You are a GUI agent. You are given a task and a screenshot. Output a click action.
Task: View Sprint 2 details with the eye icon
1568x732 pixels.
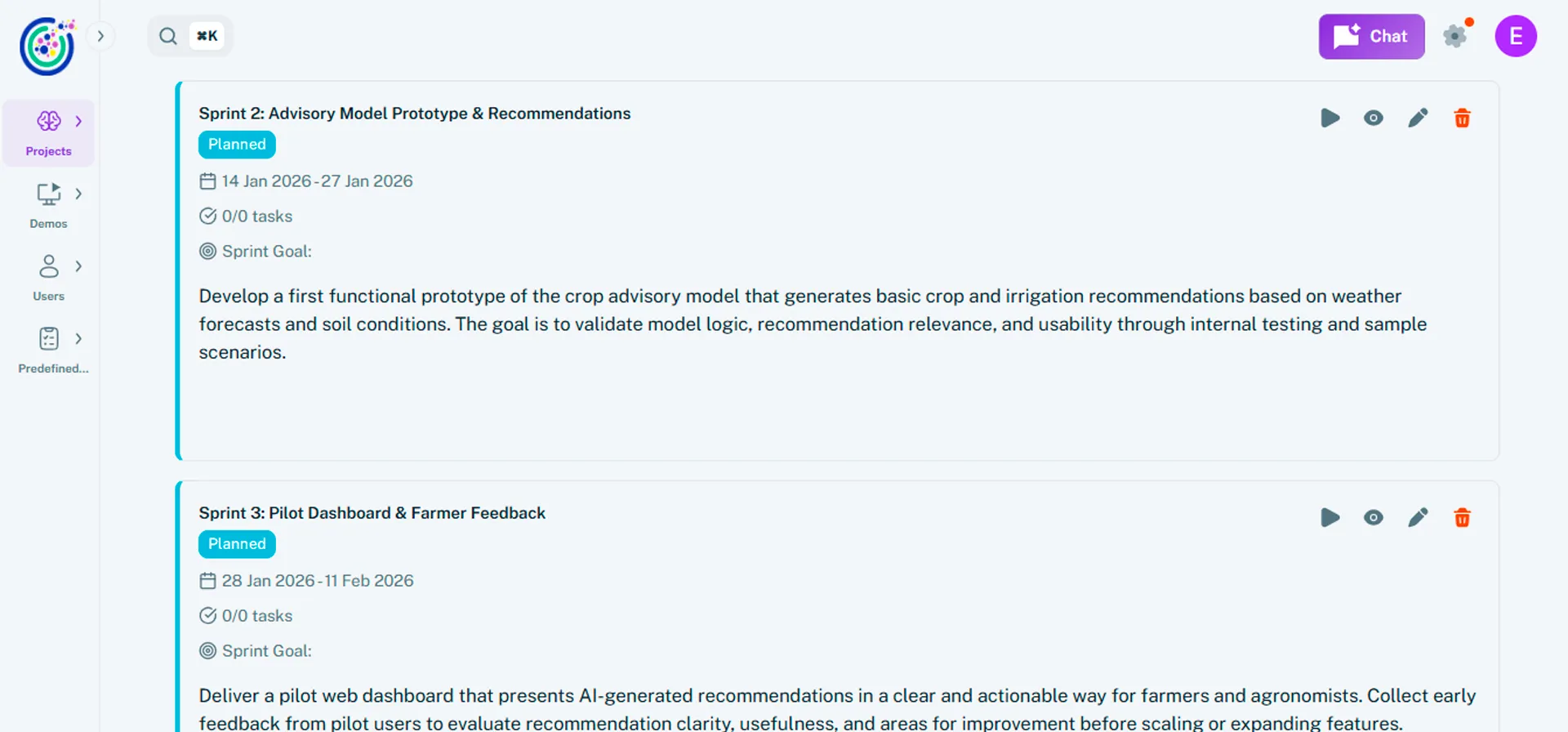(1373, 117)
